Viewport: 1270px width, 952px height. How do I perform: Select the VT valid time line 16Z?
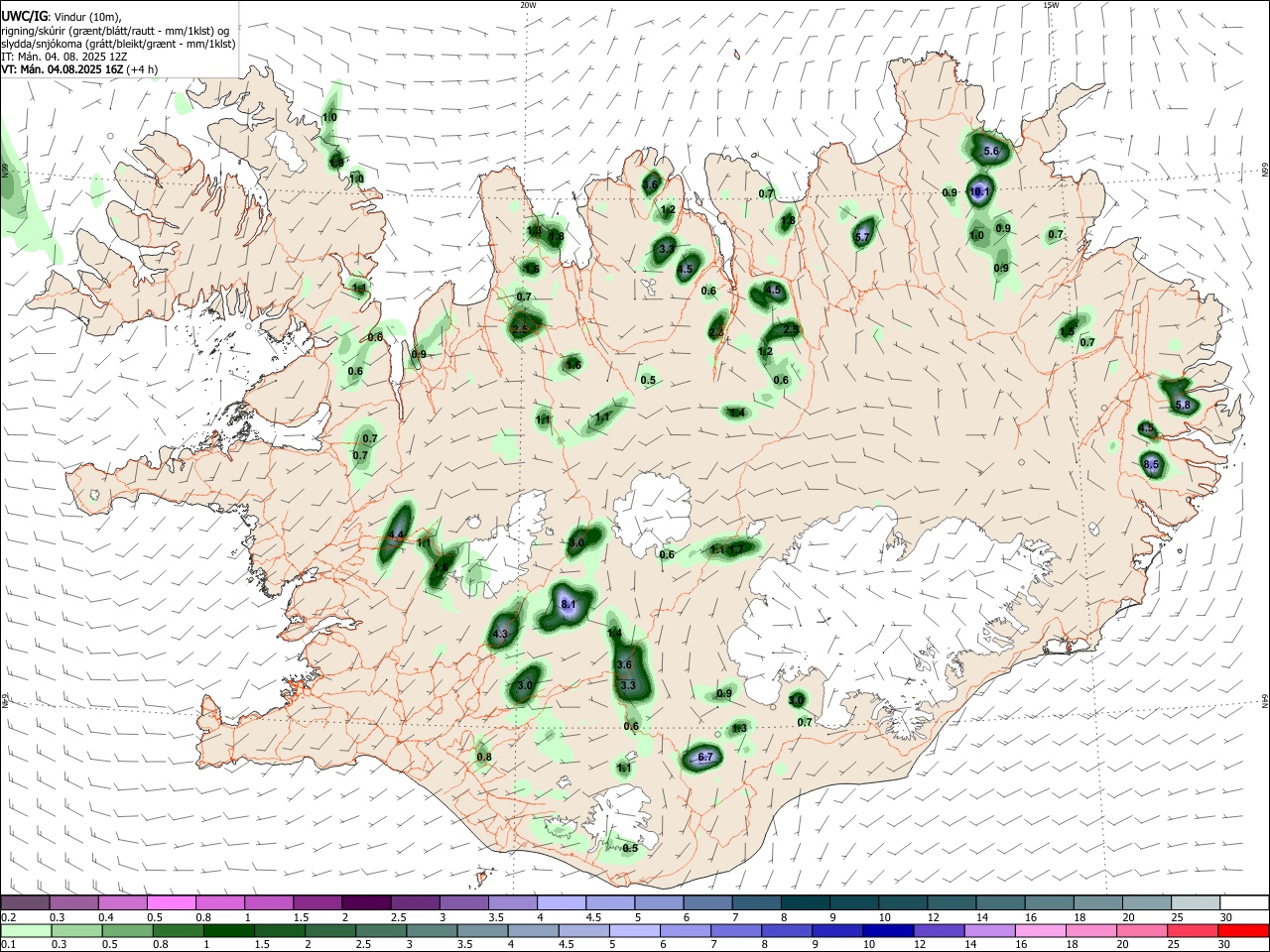(x=79, y=69)
